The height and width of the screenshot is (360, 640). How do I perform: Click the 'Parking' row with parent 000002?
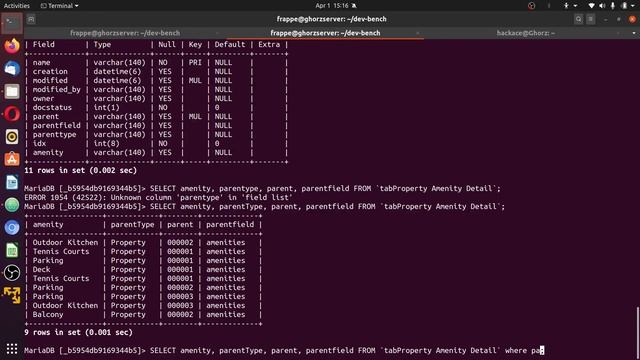142,288
